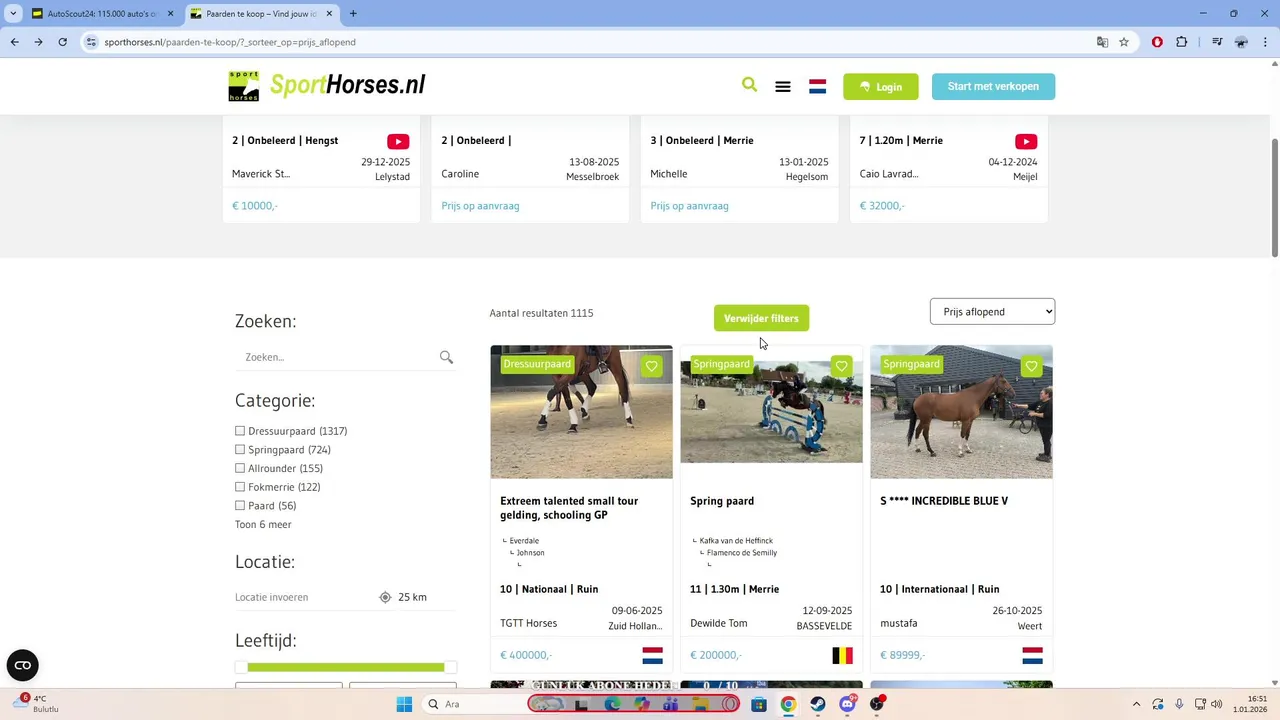
Task: Open a new browser tab
Action: point(353,14)
